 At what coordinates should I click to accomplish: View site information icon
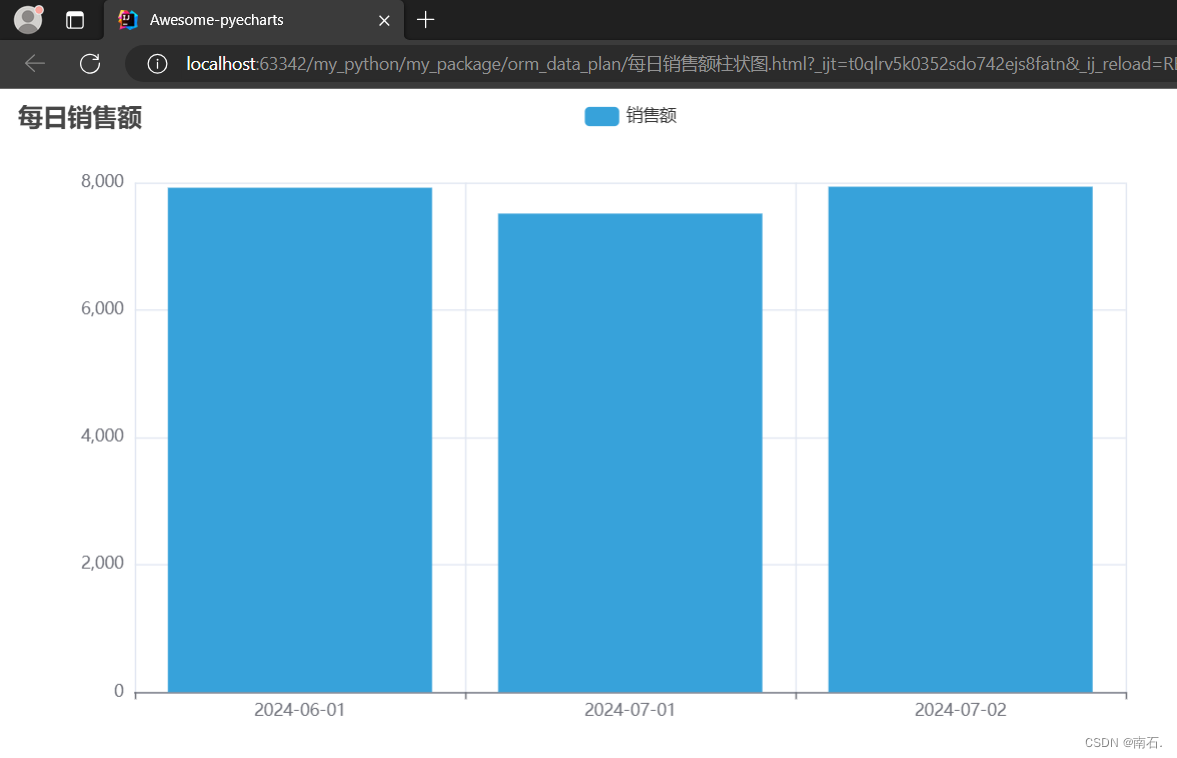(x=157, y=64)
